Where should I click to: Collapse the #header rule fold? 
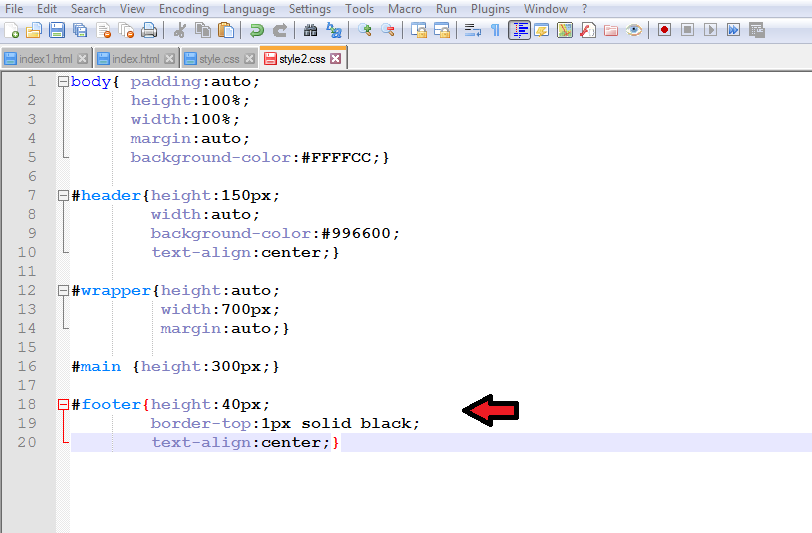[x=63, y=195]
